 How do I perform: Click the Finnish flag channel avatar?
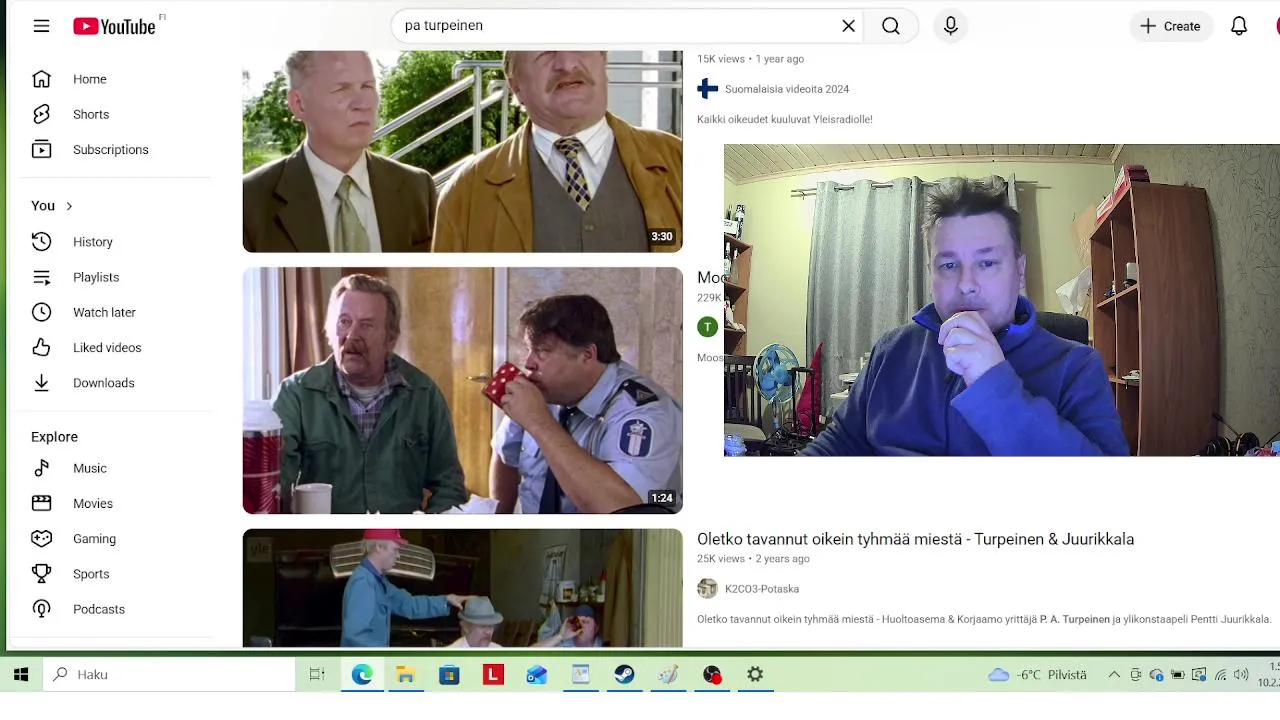point(708,89)
